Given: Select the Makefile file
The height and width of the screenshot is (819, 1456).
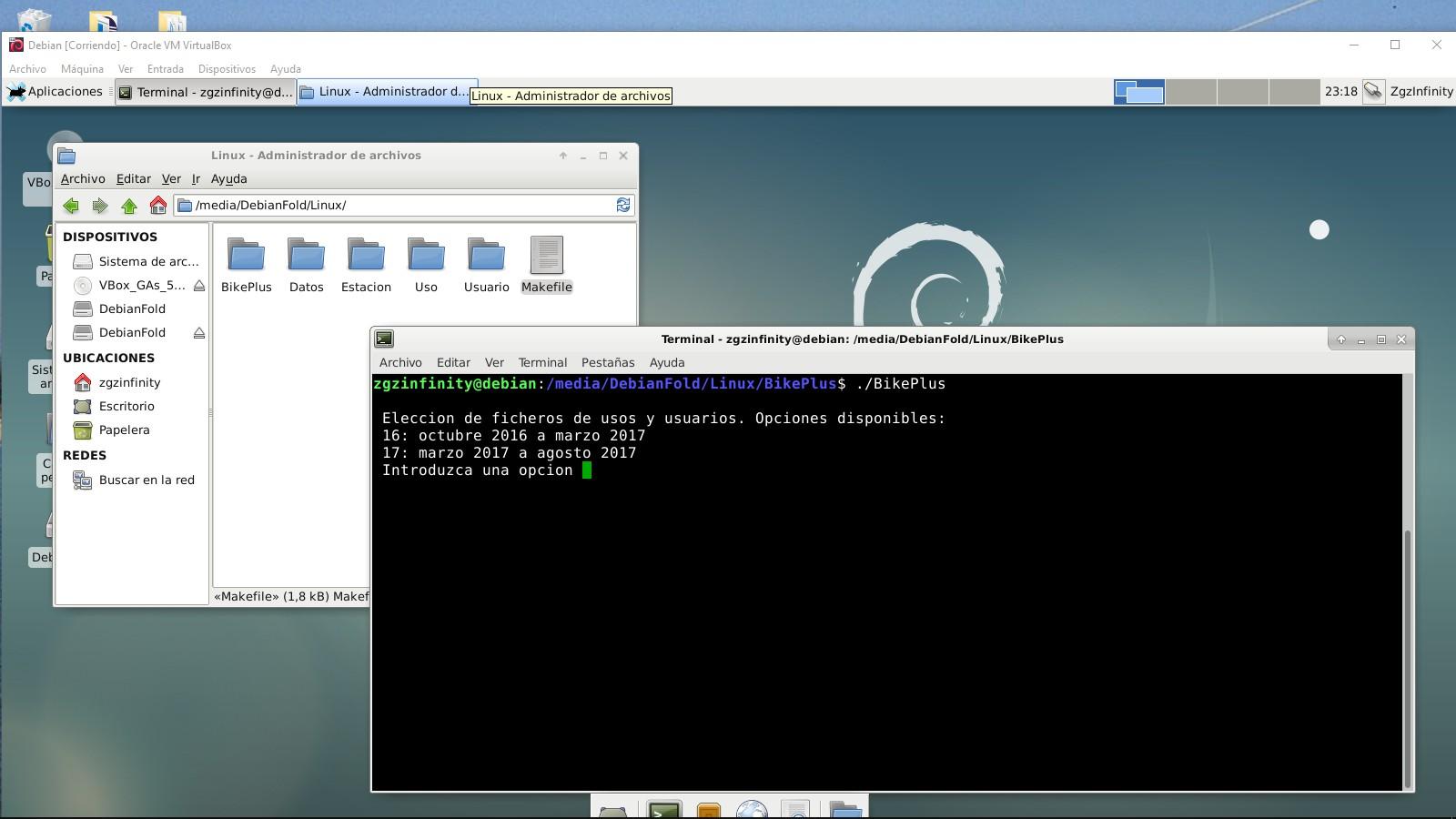Looking at the screenshot, I should (x=547, y=265).
